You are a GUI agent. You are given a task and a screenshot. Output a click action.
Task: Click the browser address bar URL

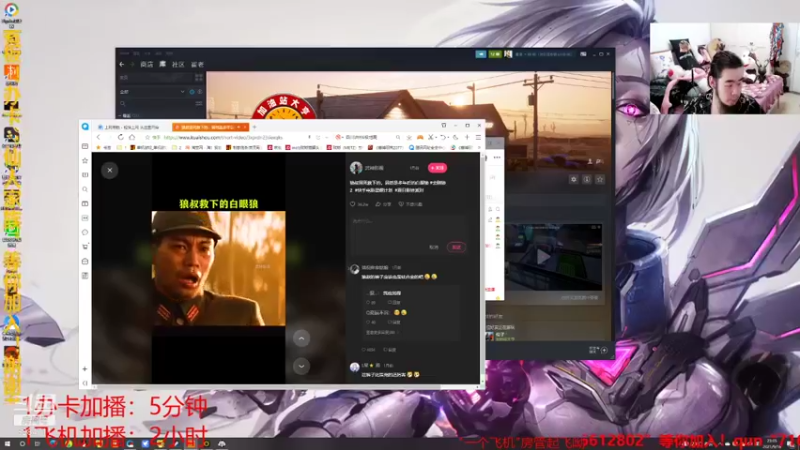pos(223,137)
